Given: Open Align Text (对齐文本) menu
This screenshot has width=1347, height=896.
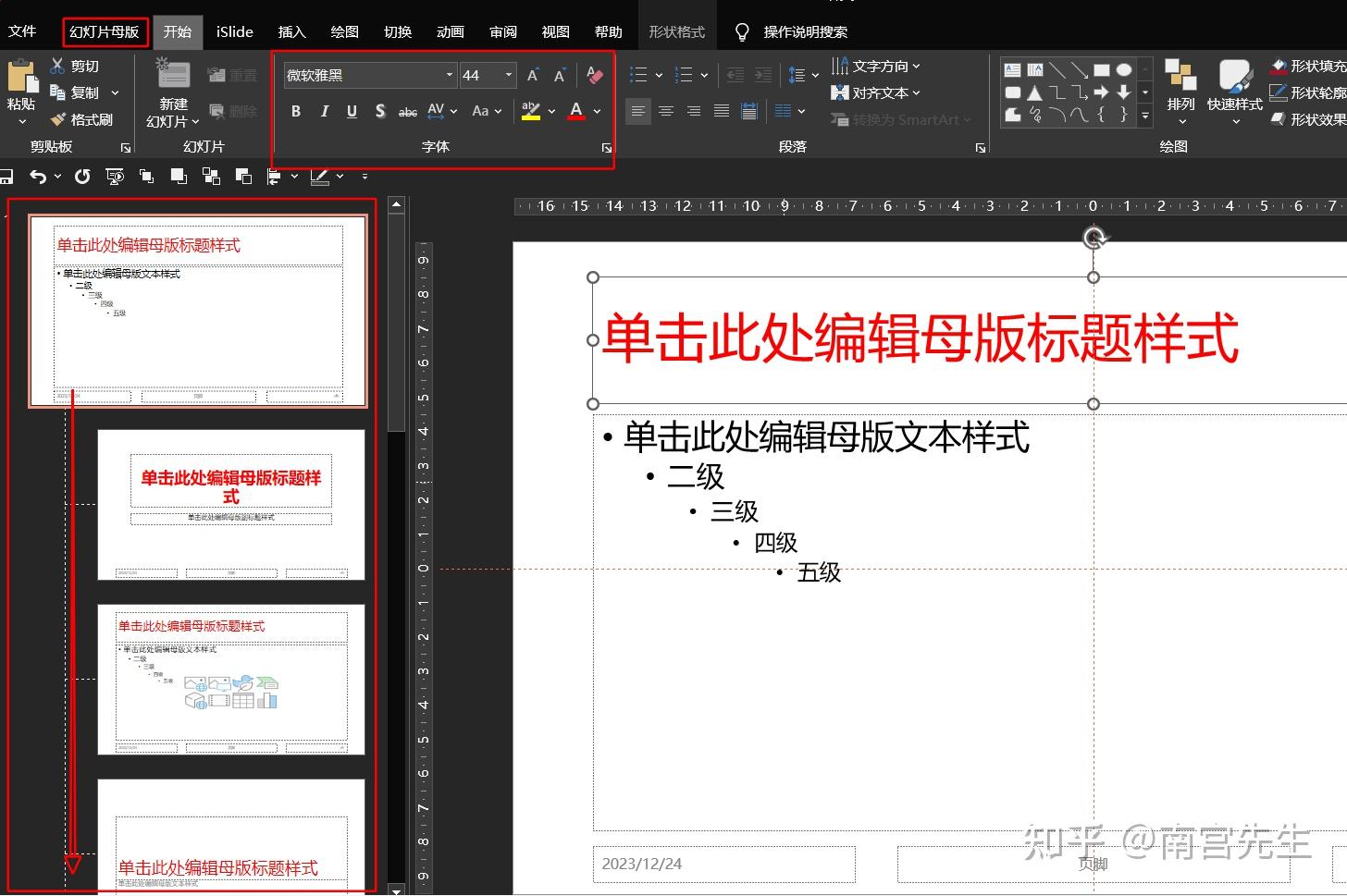Looking at the screenshot, I should (x=875, y=92).
